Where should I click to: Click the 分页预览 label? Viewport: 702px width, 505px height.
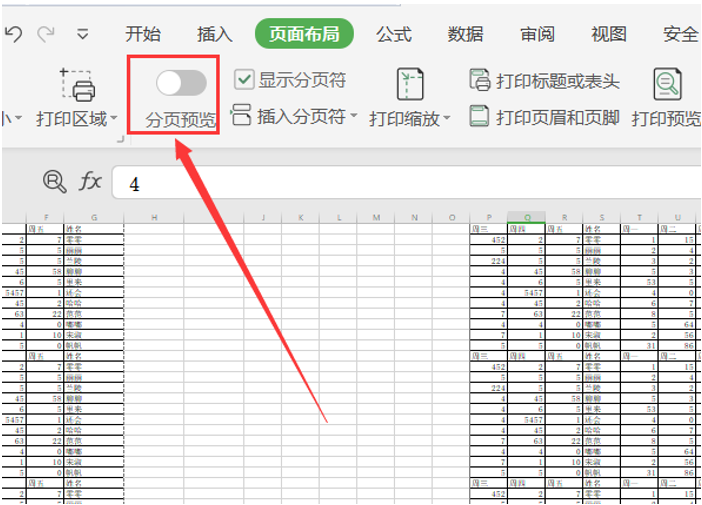(181, 120)
